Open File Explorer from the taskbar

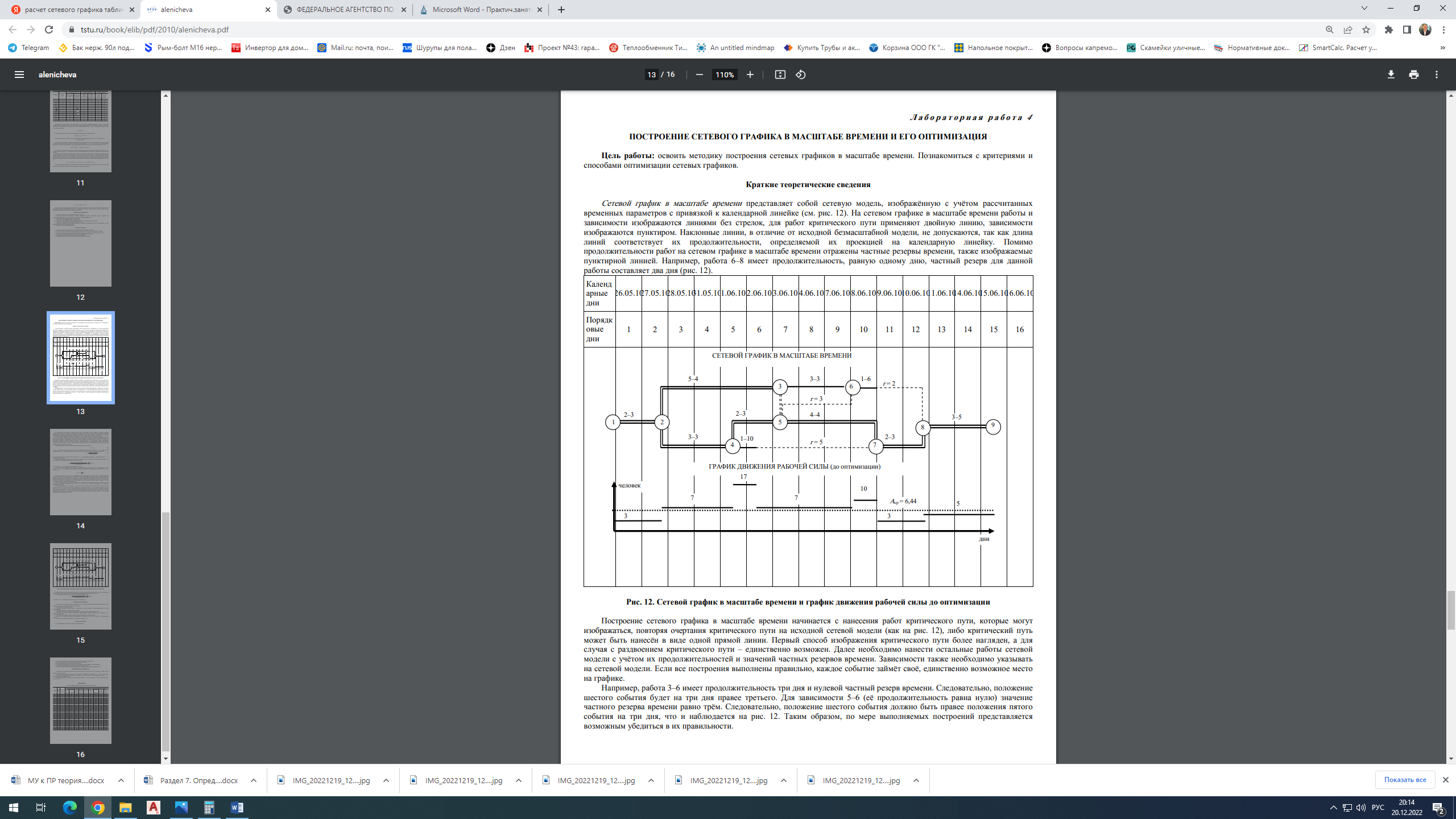click(x=125, y=808)
